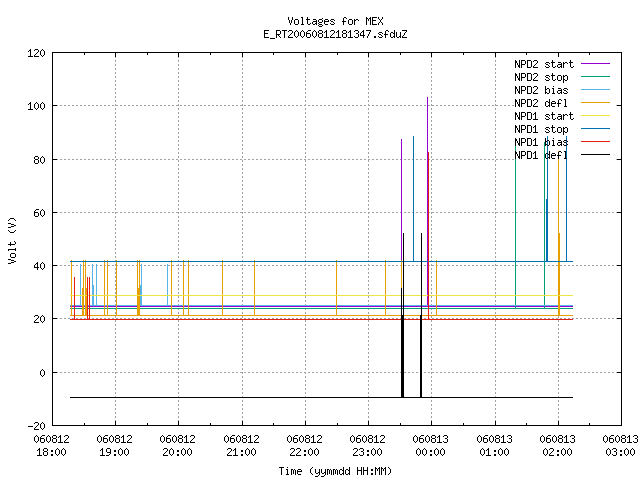Click the y-axis tick value 40
The height and width of the screenshot is (480, 640).
coord(40,266)
